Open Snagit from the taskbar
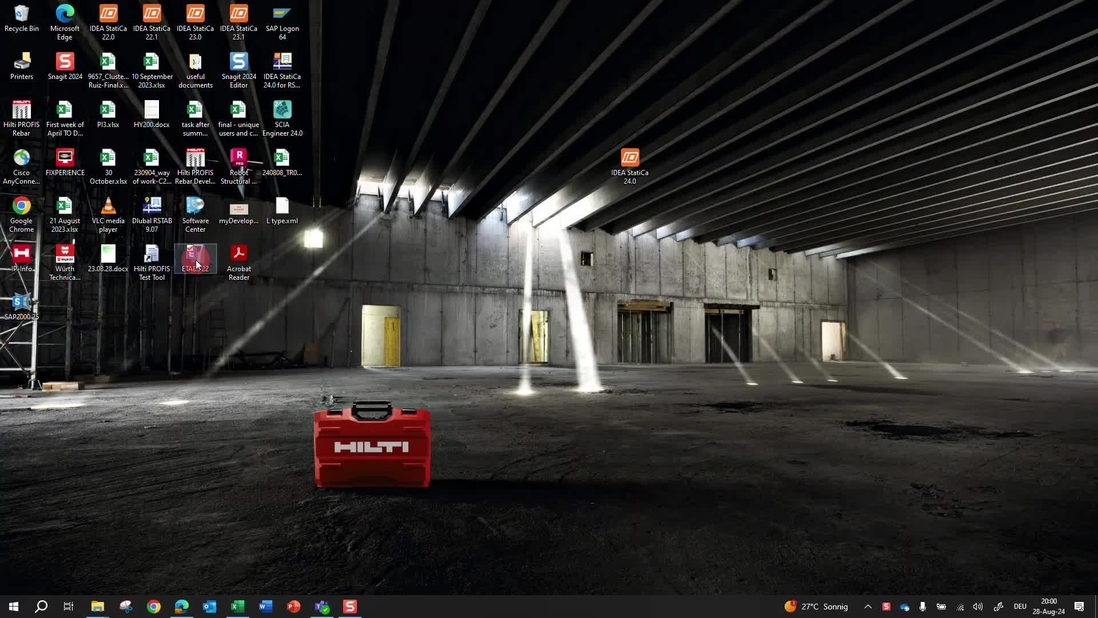 349,606
